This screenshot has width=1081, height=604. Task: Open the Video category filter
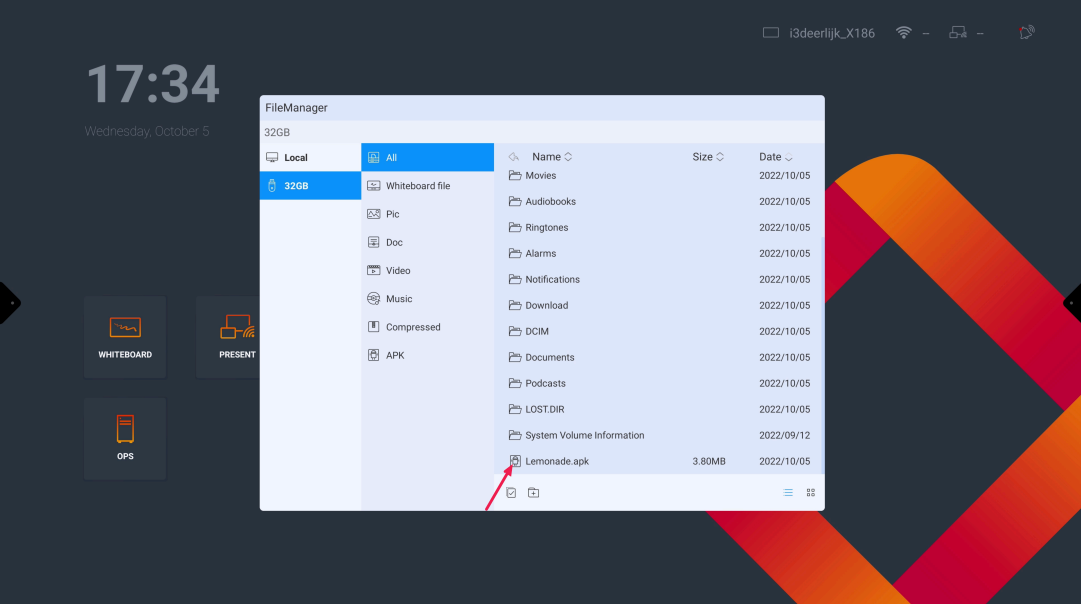(x=397, y=270)
